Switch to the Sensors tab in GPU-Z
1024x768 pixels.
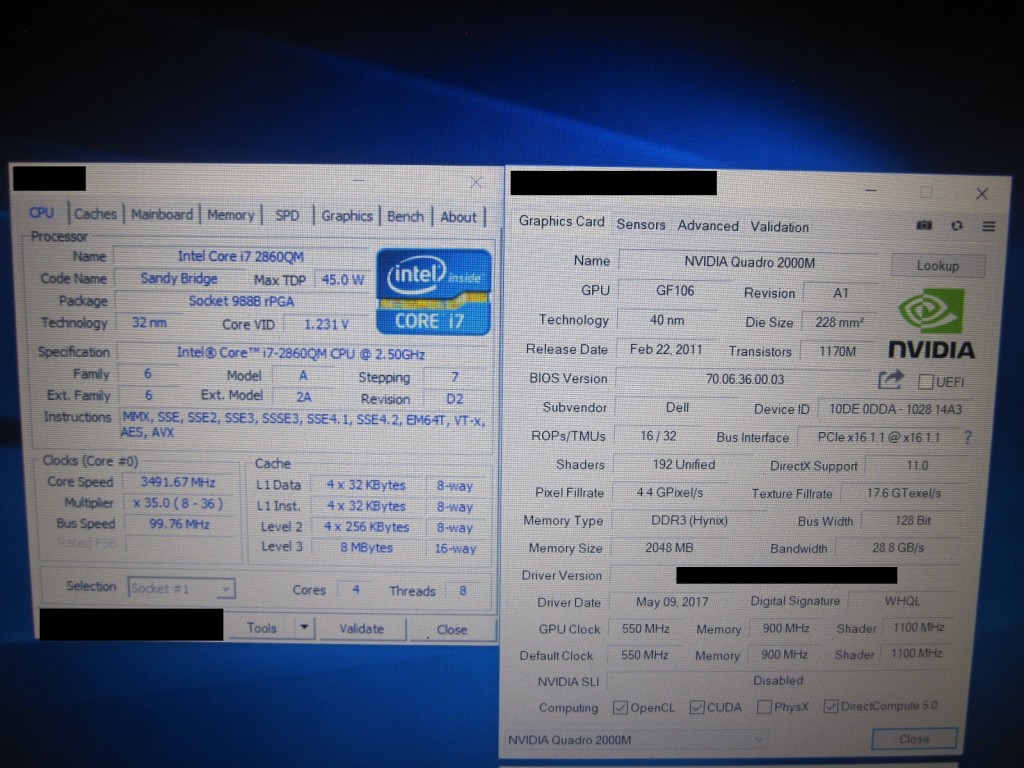(641, 225)
